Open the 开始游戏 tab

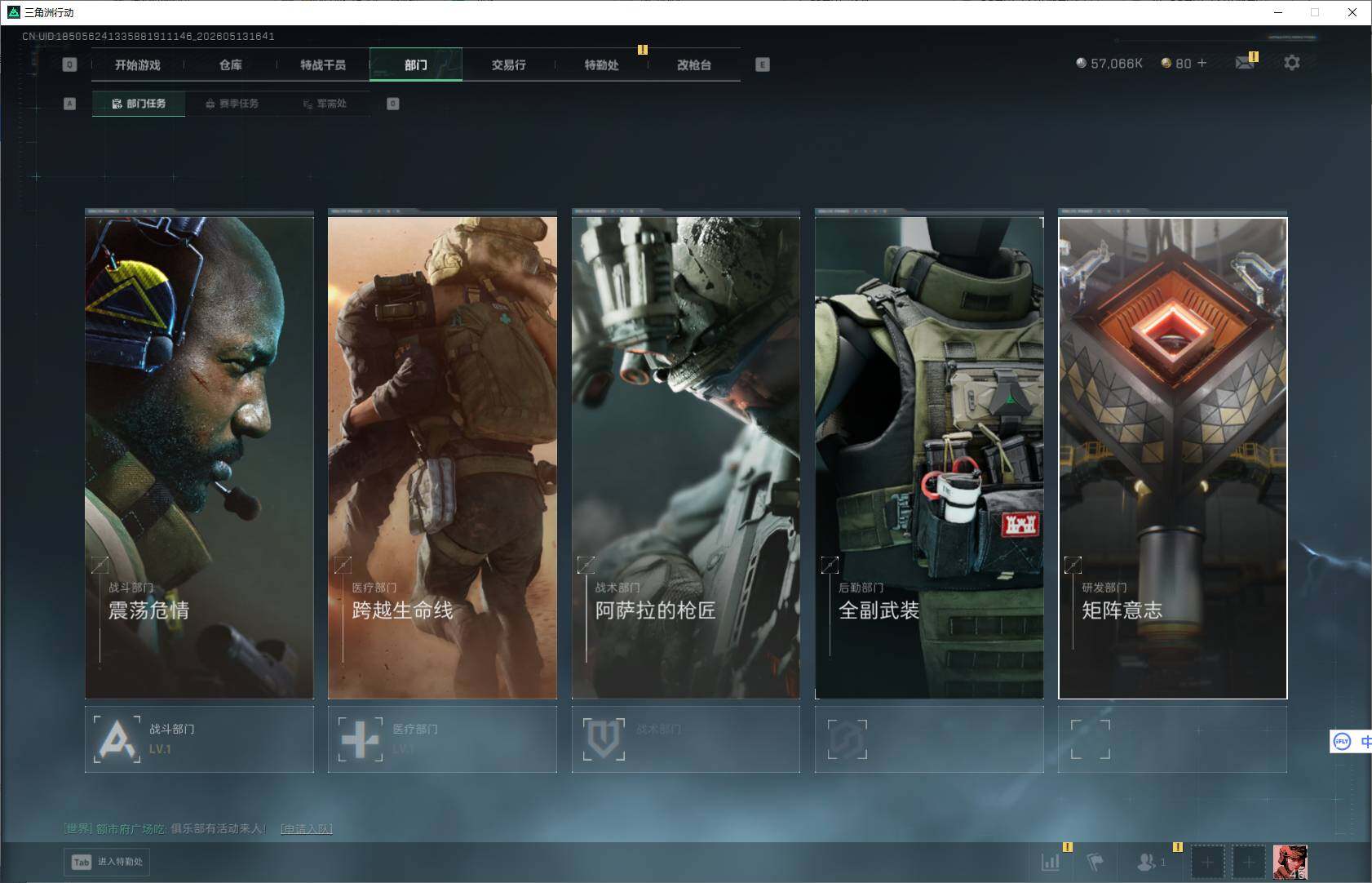click(x=138, y=64)
